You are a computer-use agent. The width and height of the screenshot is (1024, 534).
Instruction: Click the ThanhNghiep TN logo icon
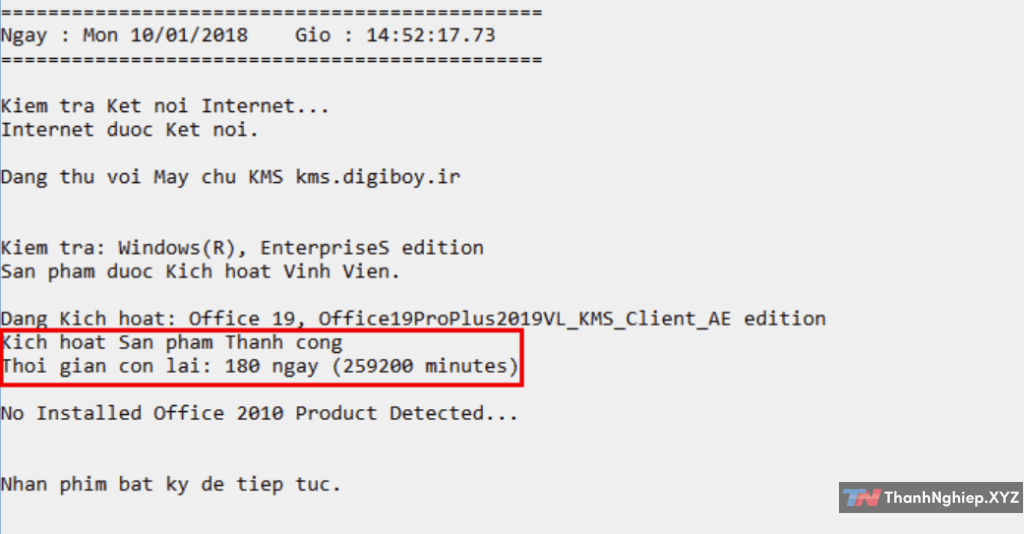[861, 497]
